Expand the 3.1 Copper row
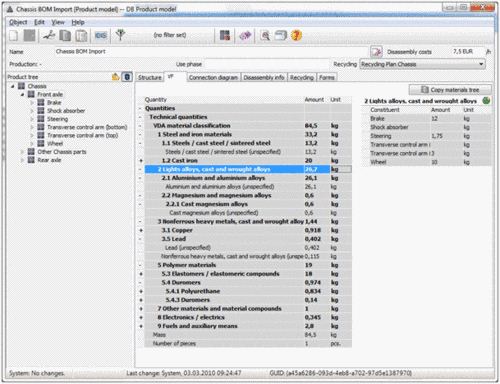Viewport: 500px width, 384px height. (141, 230)
